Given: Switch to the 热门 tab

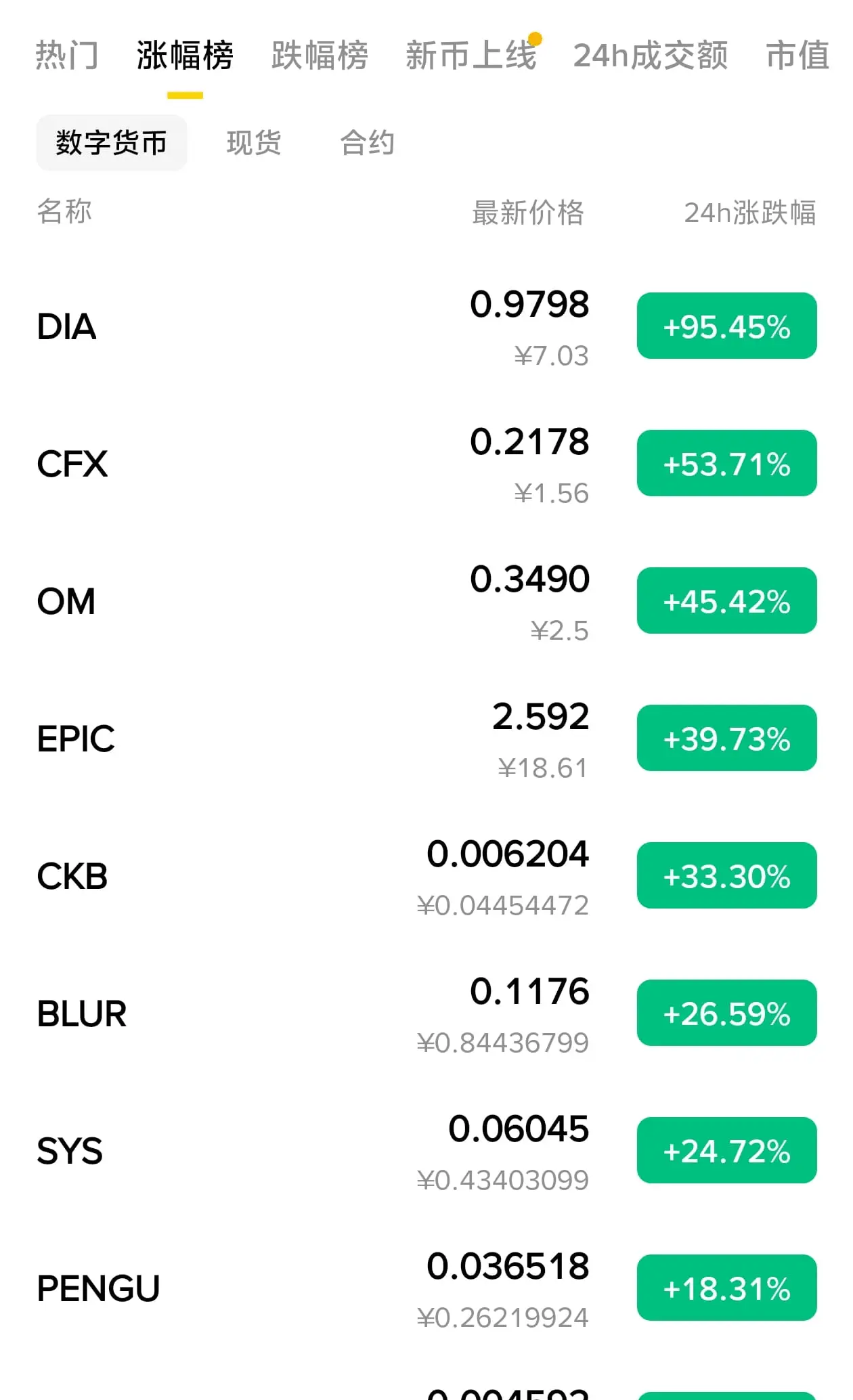Looking at the screenshot, I should coord(67,55).
